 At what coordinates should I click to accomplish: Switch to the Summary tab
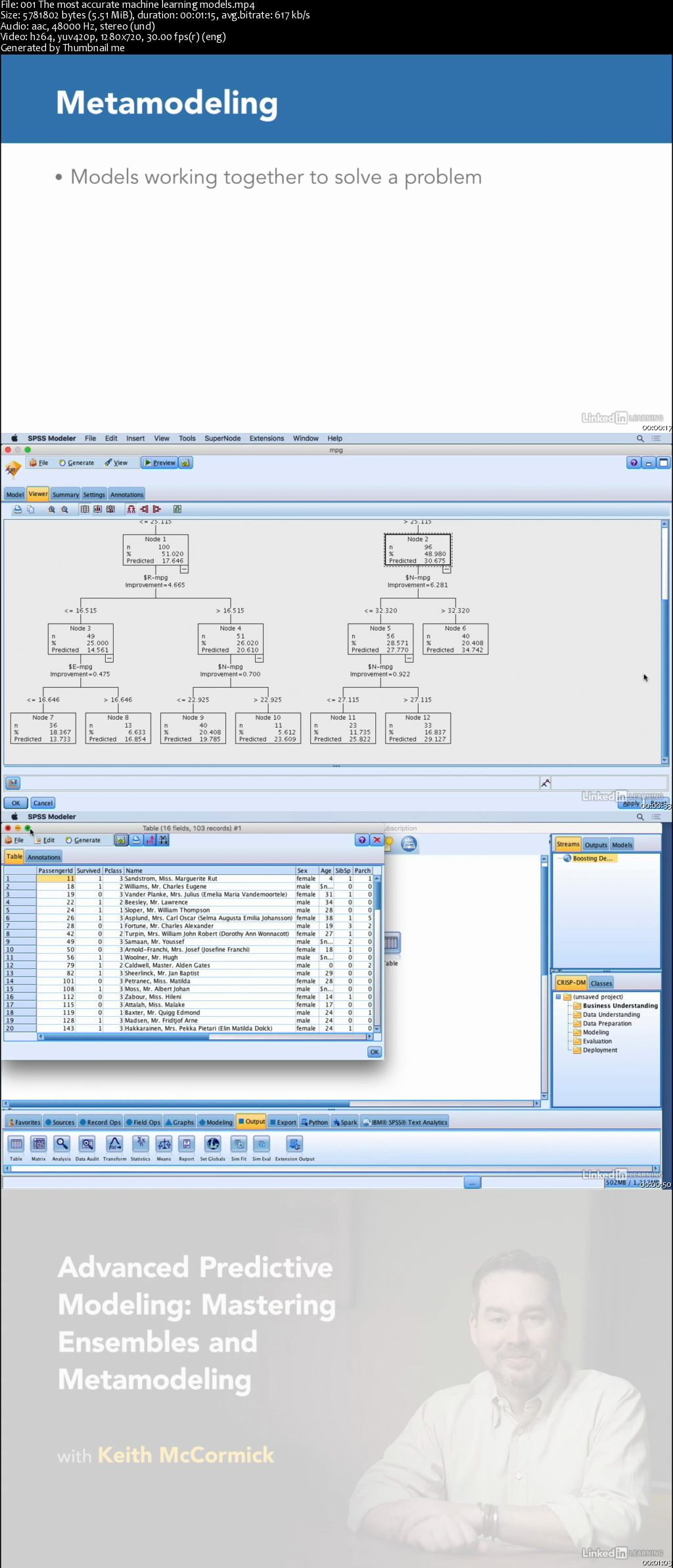click(x=66, y=495)
